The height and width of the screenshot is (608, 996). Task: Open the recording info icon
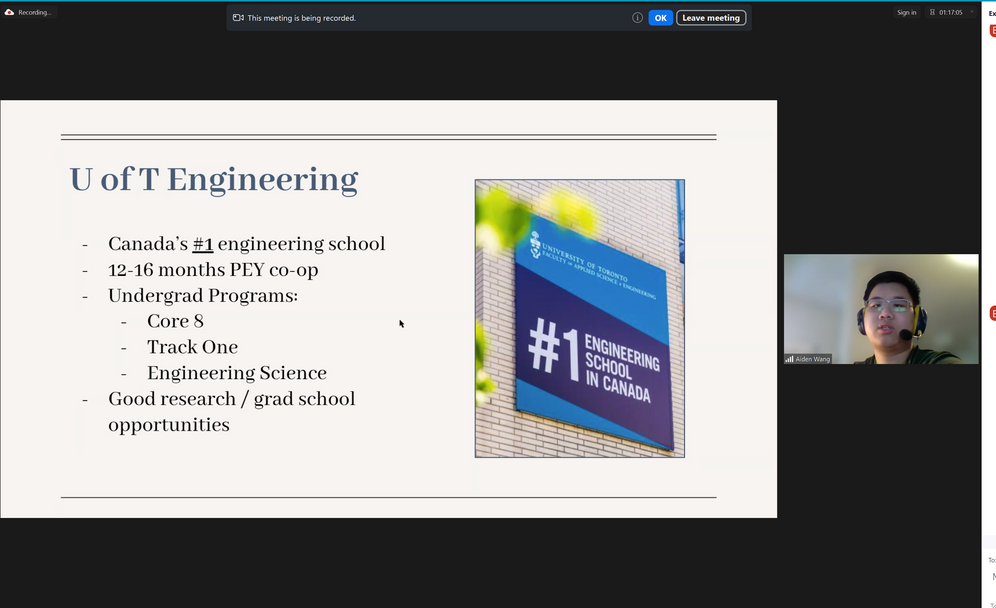point(637,18)
